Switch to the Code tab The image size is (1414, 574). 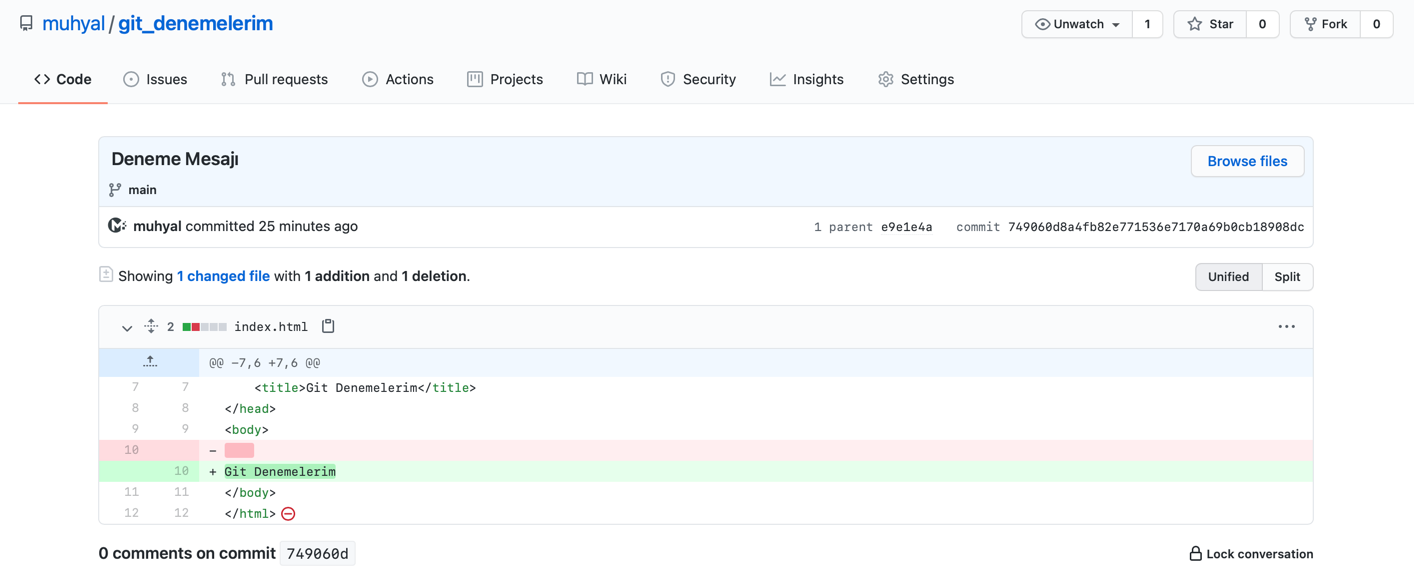[63, 79]
